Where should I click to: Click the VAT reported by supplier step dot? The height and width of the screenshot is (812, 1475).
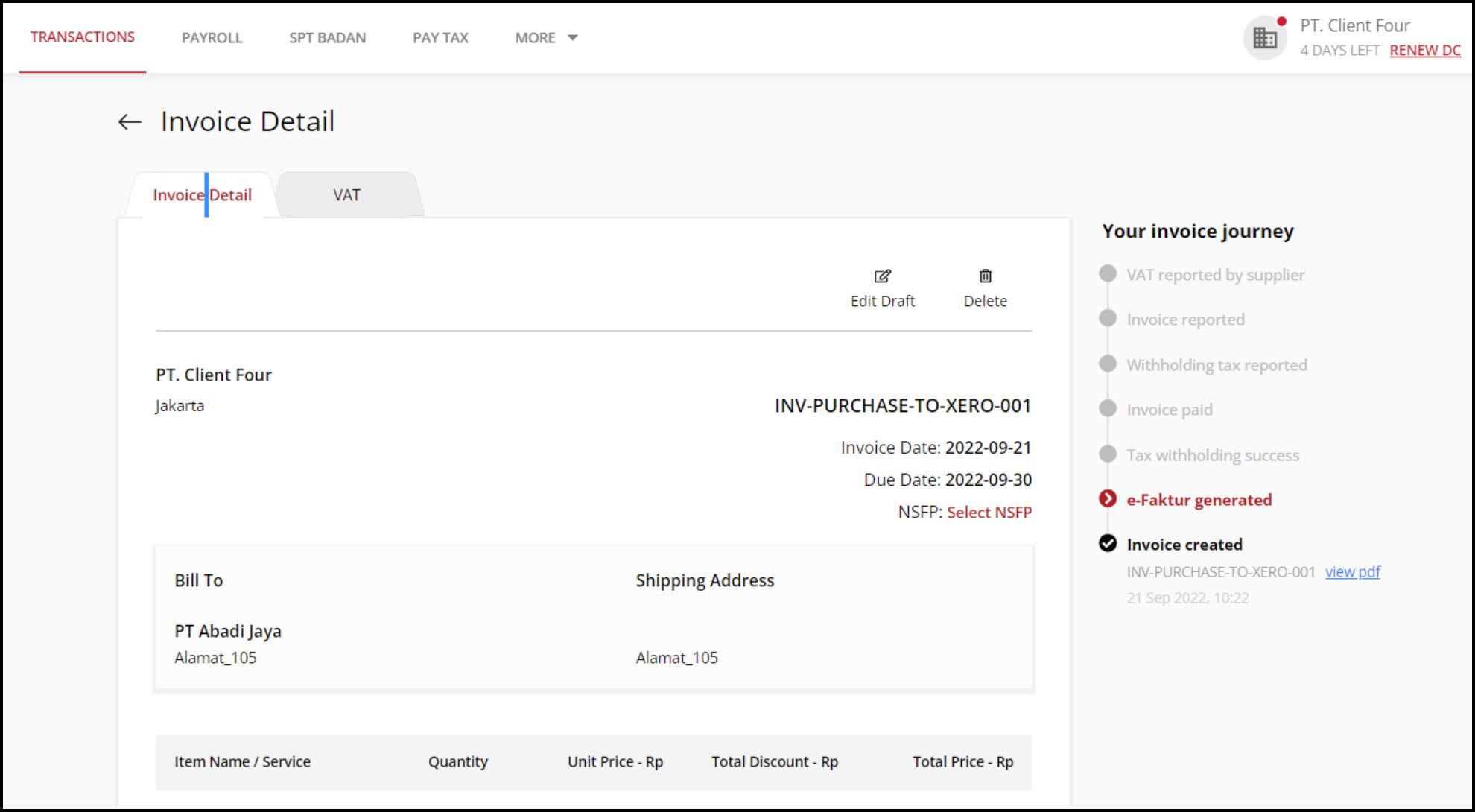[1108, 274]
